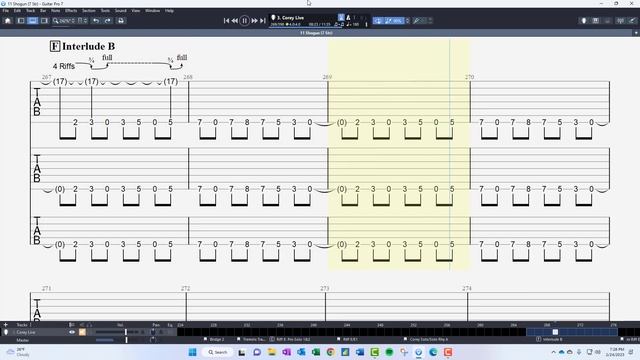The width and height of the screenshot is (640, 360).
Task: Open File Explorer from taskbar
Action: point(272,352)
